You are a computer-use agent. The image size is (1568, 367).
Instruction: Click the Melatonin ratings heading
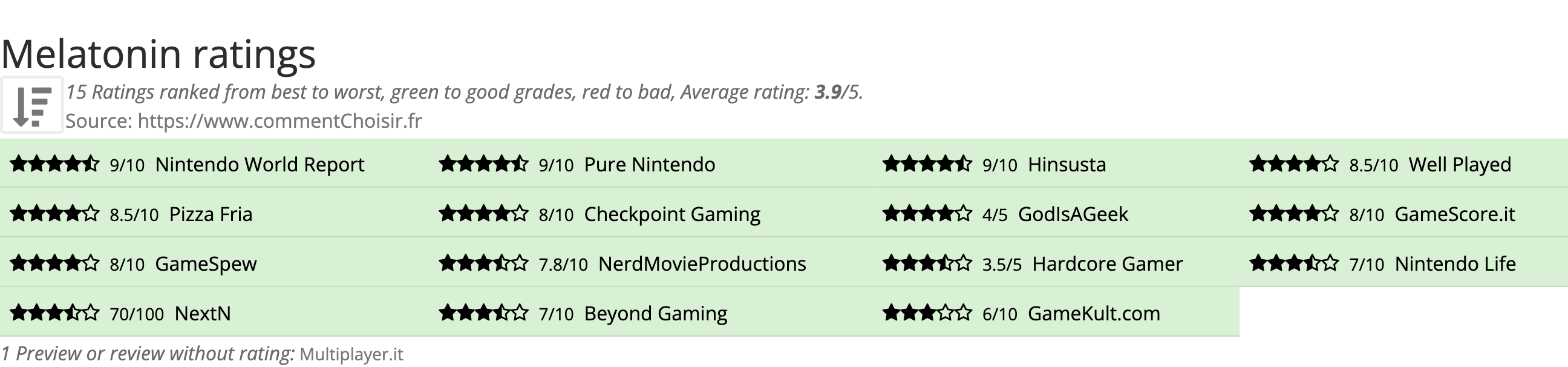(x=158, y=54)
